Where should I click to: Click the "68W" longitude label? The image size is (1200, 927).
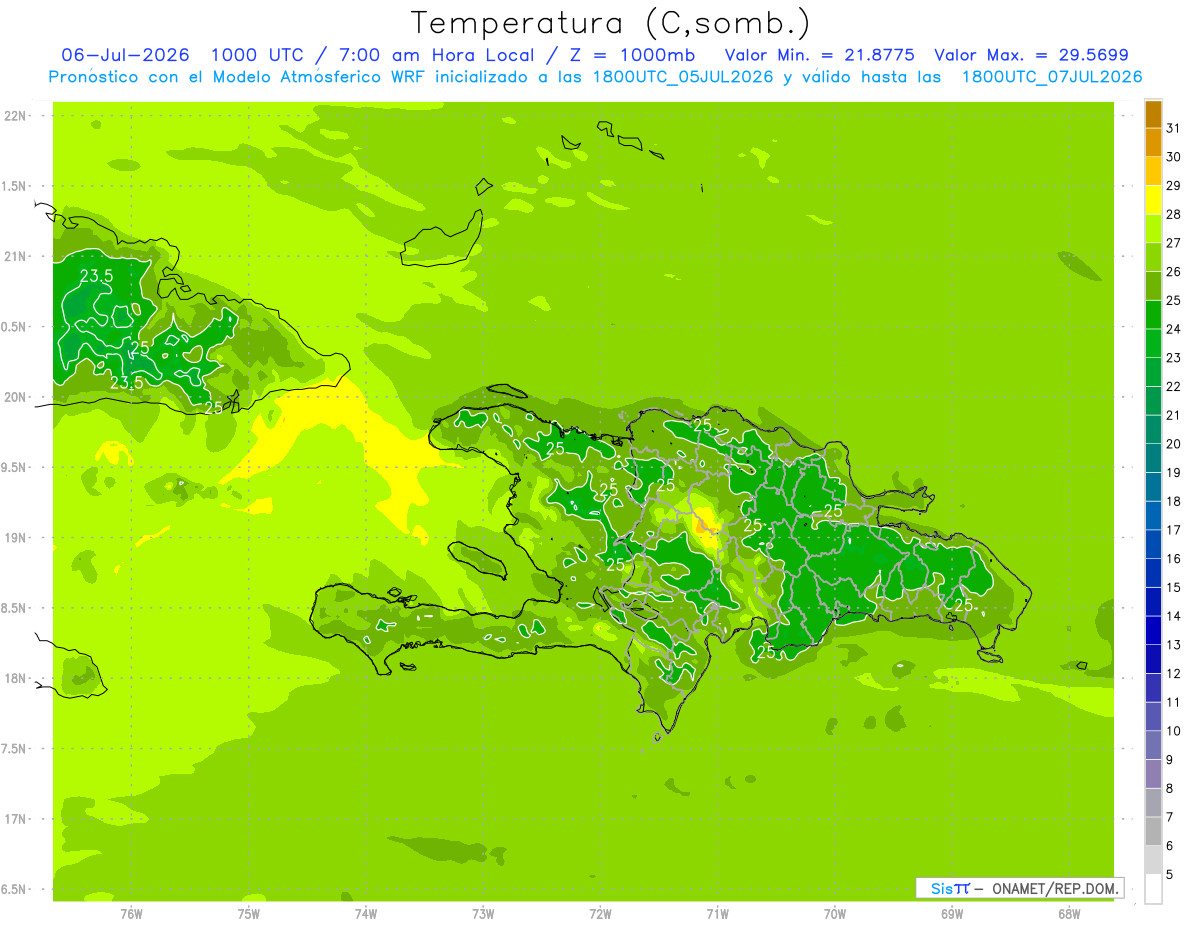(x=1069, y=913)
